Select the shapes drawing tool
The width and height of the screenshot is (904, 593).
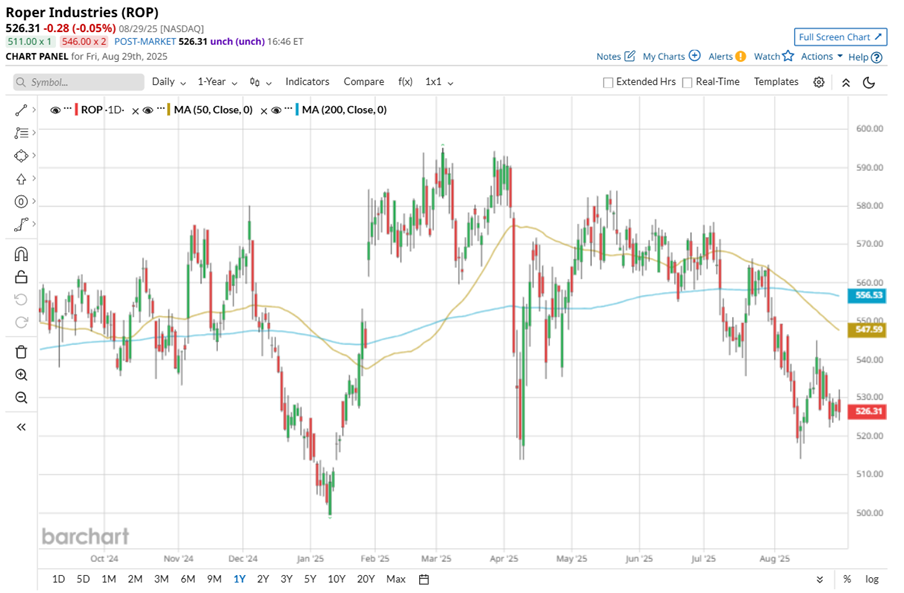click(x=21, y=156)
